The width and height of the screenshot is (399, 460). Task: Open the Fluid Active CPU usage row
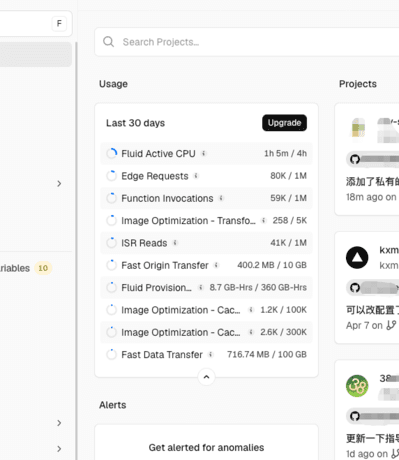(206, 153)
